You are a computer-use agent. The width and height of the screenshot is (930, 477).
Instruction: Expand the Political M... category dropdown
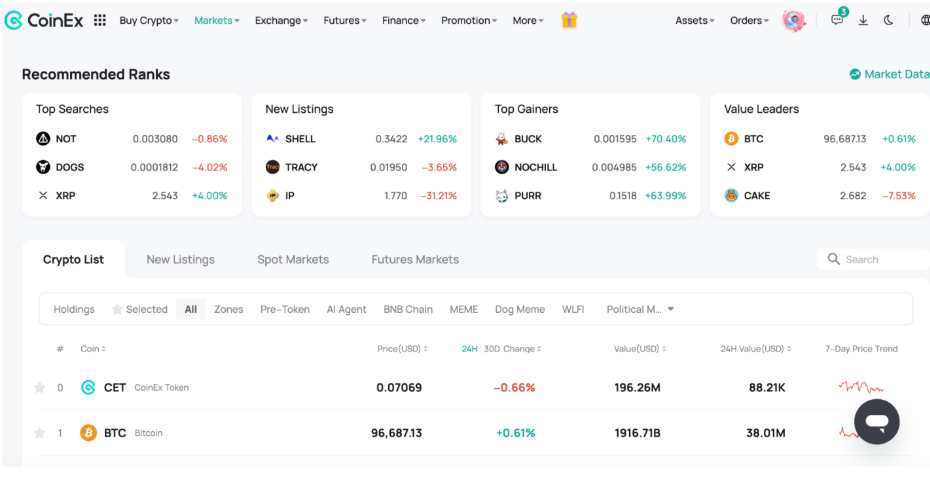pos(641,309)
